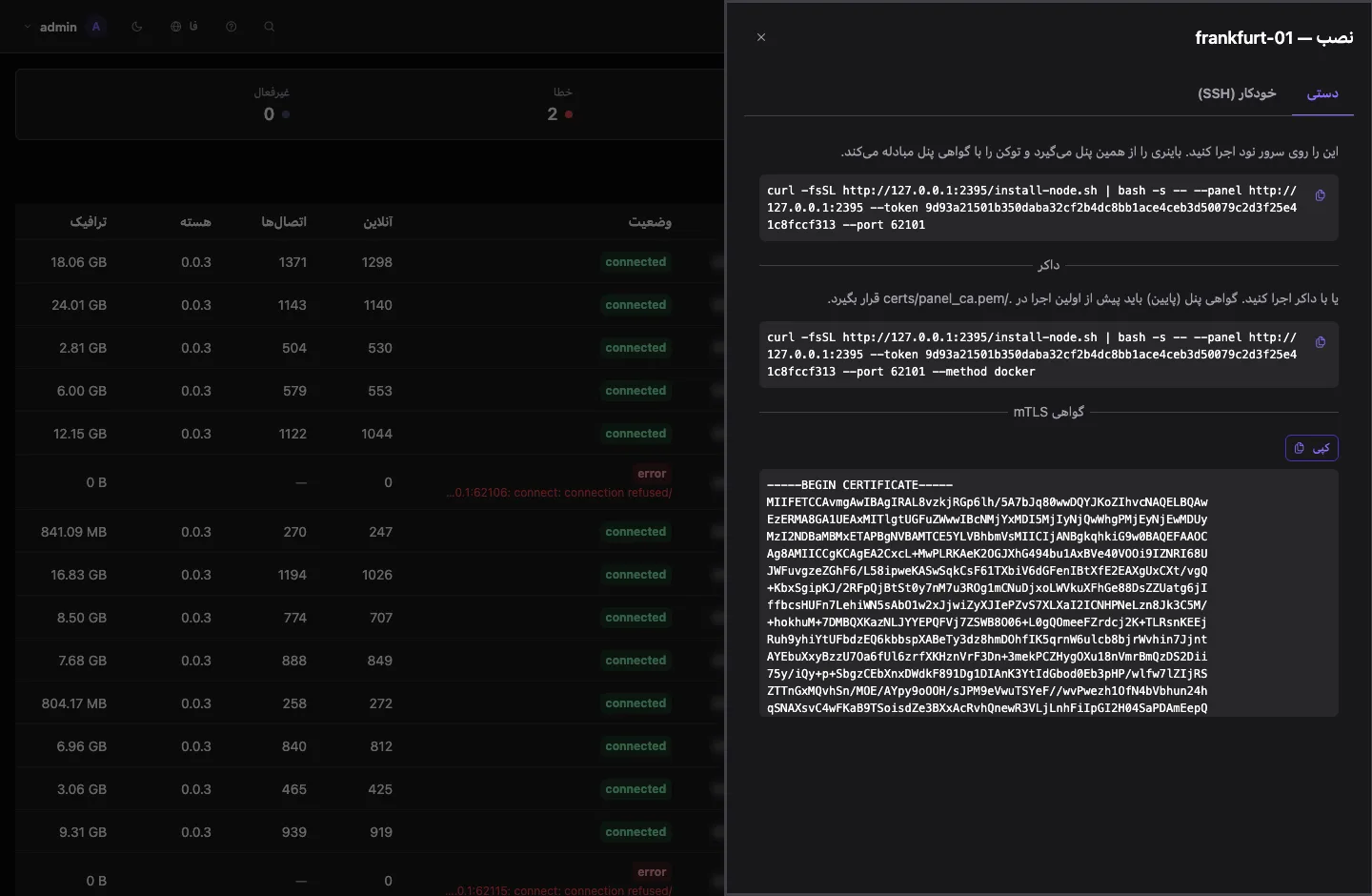Viewport: 1372px width, 896px height.
Task: Copy the first curl install command
Action: coord(1320,195)
